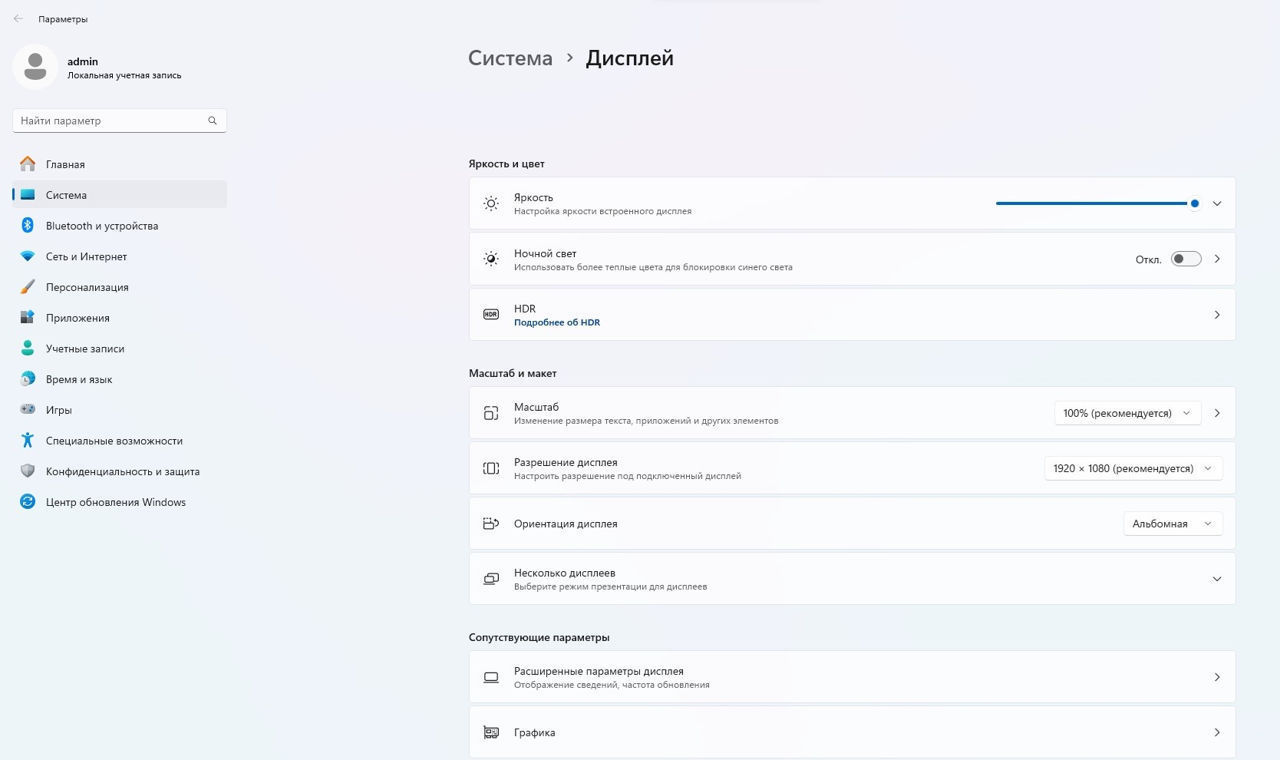Screen dimensions: 1280x760
Task: Expand the Несколько дисплеев section
Action: pos(1216,579)
